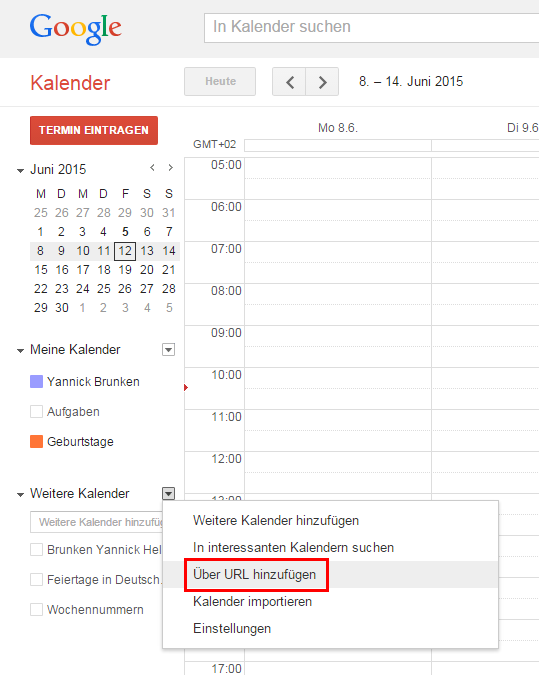Open Weitere Kalender options dropdown

click(x=168, y=493)
